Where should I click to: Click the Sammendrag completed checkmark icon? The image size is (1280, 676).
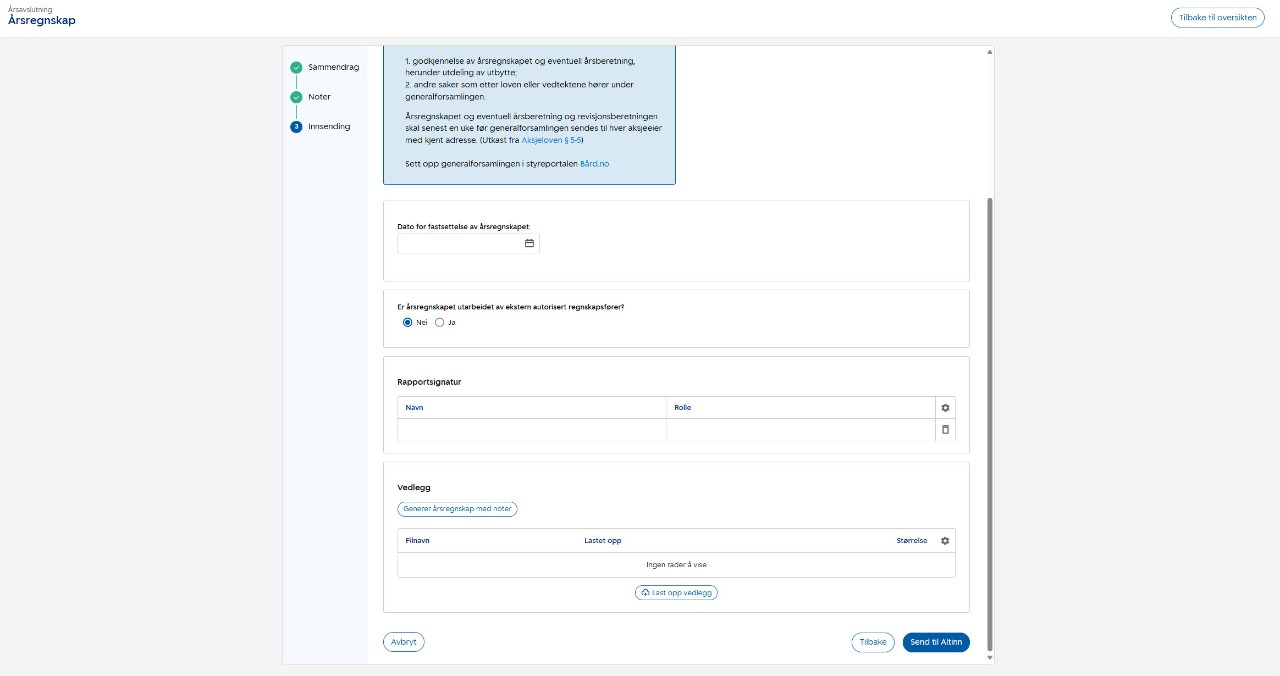[296, 67]
